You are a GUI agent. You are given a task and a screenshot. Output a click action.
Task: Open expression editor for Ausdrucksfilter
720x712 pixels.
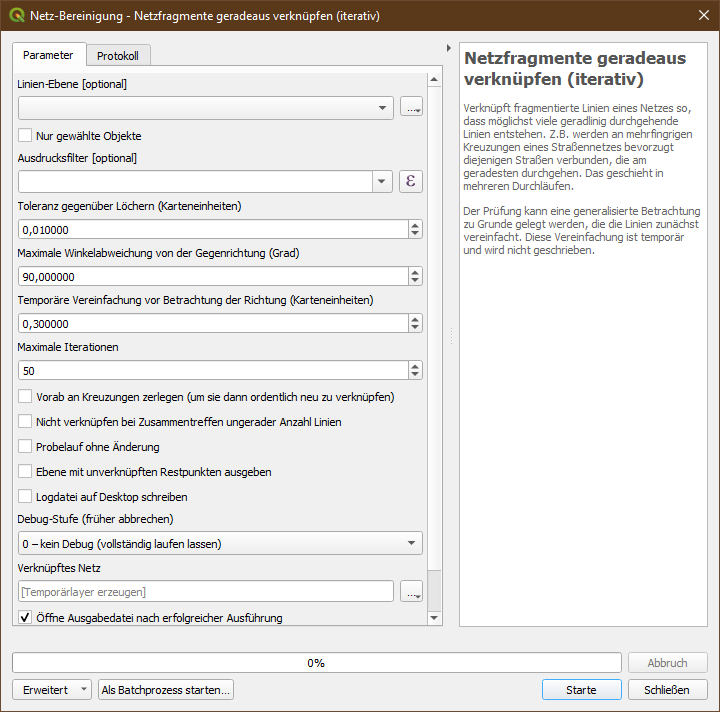point(411,181)
